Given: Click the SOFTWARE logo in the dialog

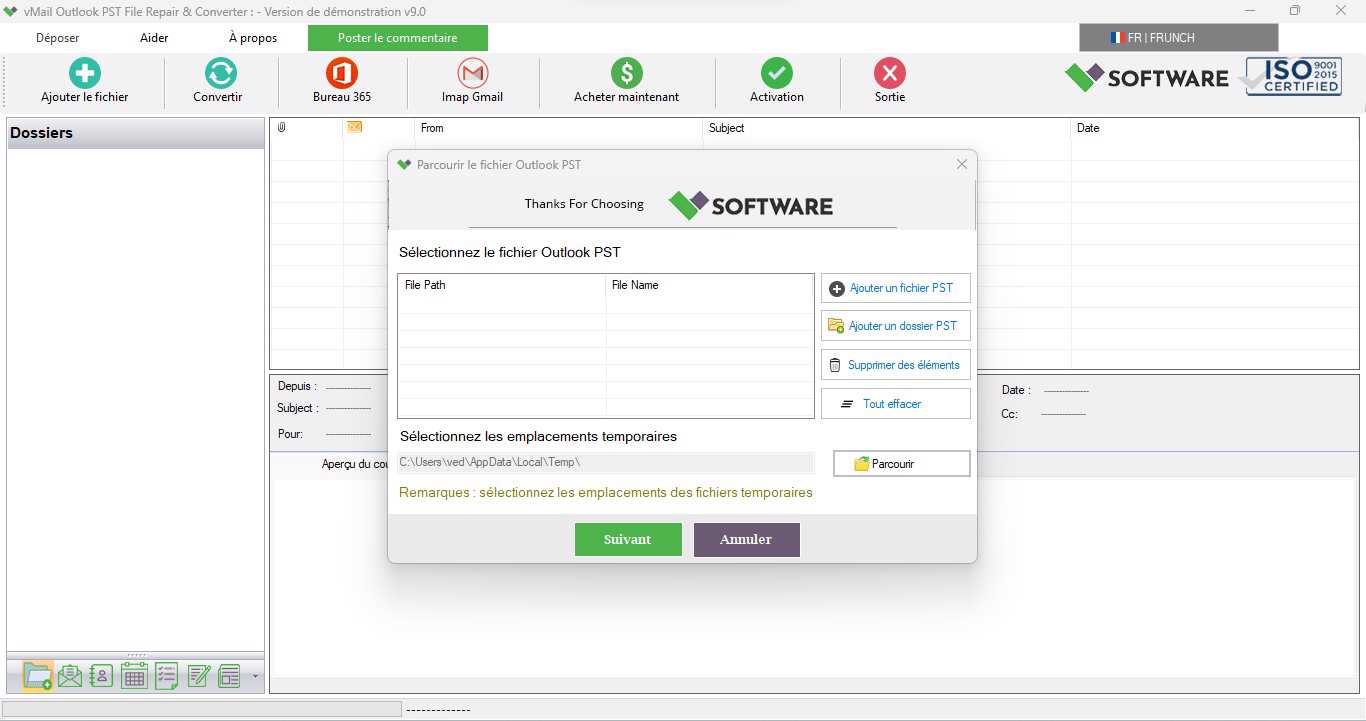Looking at the screenshot, I should (751, 205).
